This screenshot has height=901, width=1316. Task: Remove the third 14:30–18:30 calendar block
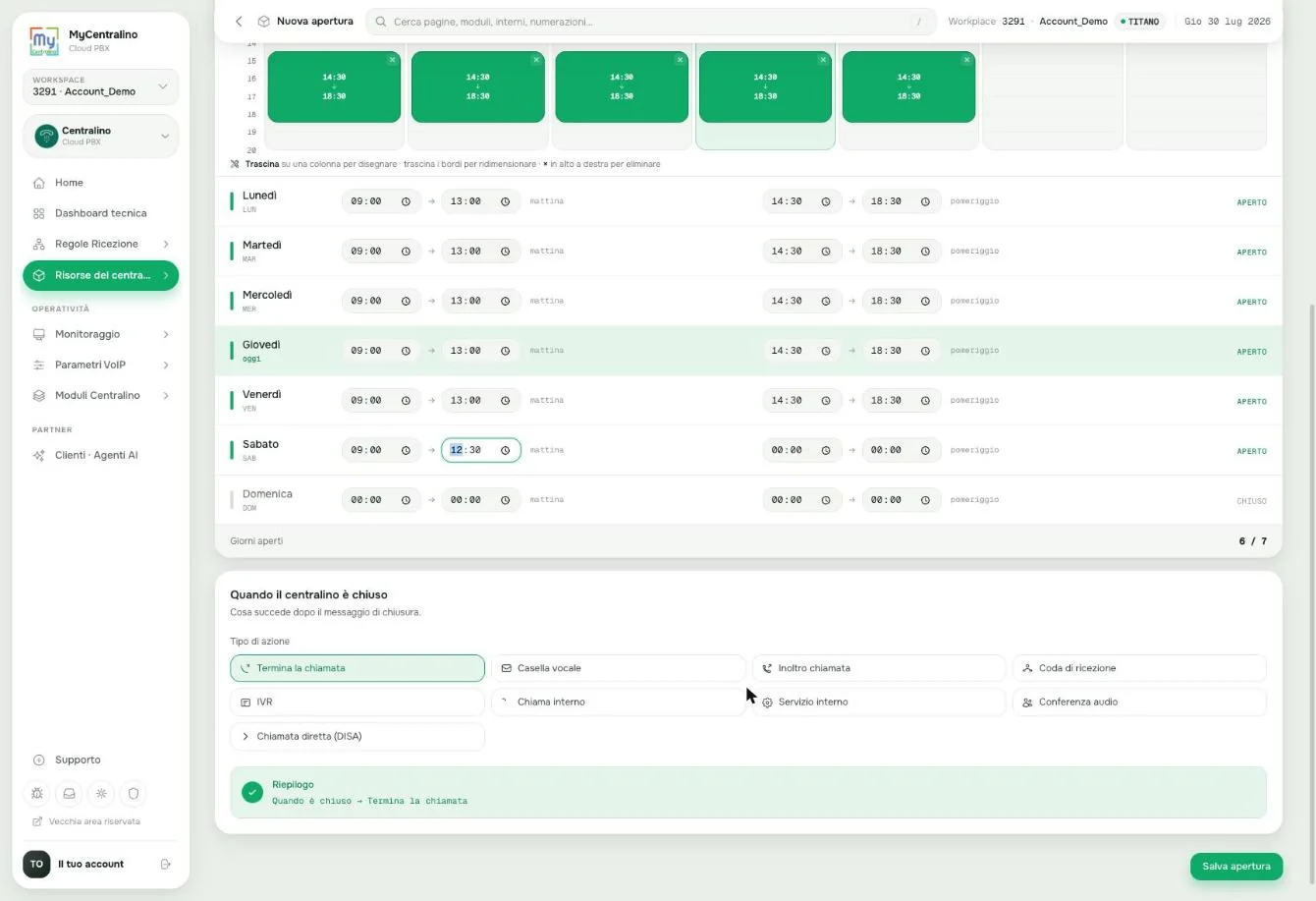tap(680, 60)
